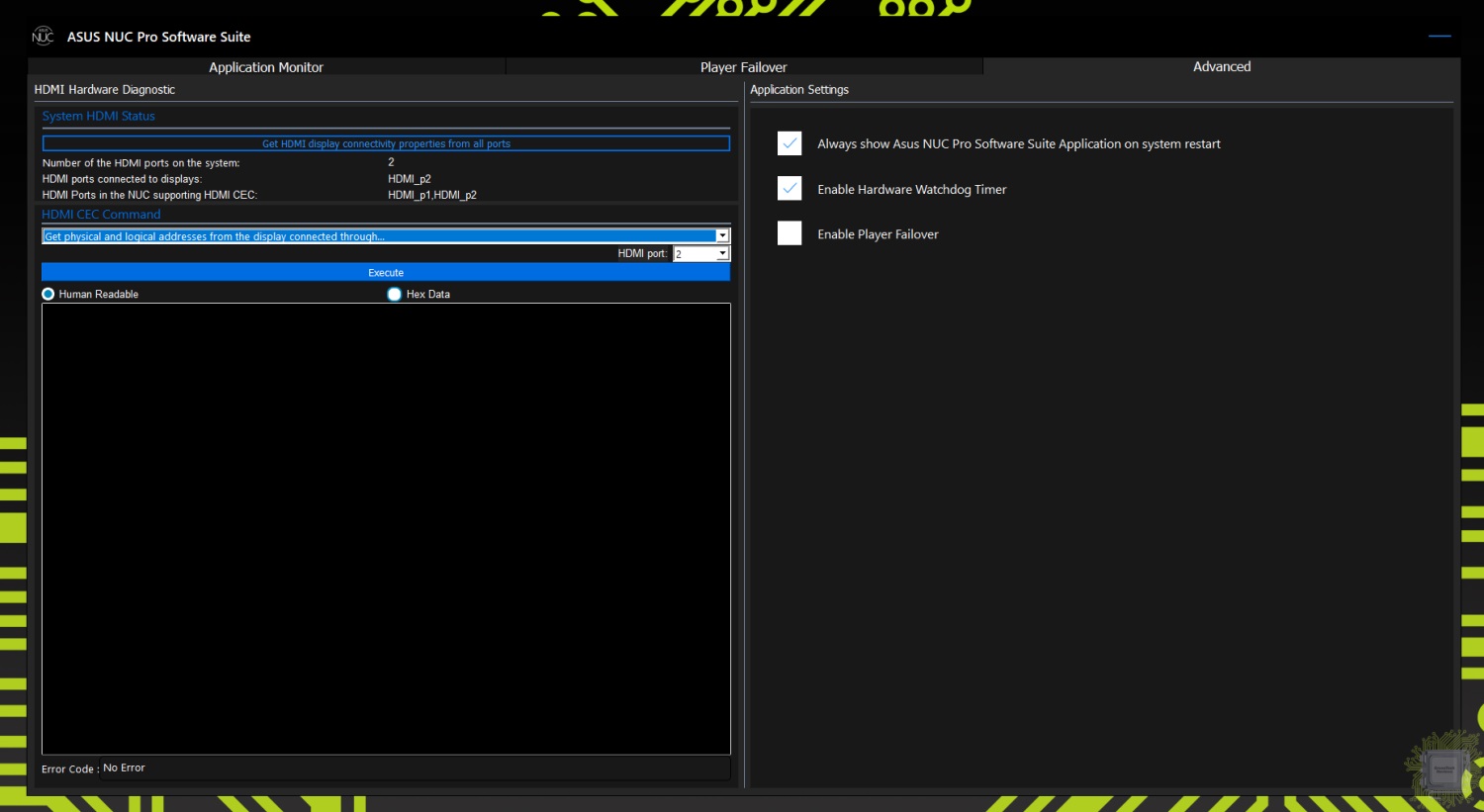
Task: Check the Enable Player Failover checkbox
Action: click(789, 233)
